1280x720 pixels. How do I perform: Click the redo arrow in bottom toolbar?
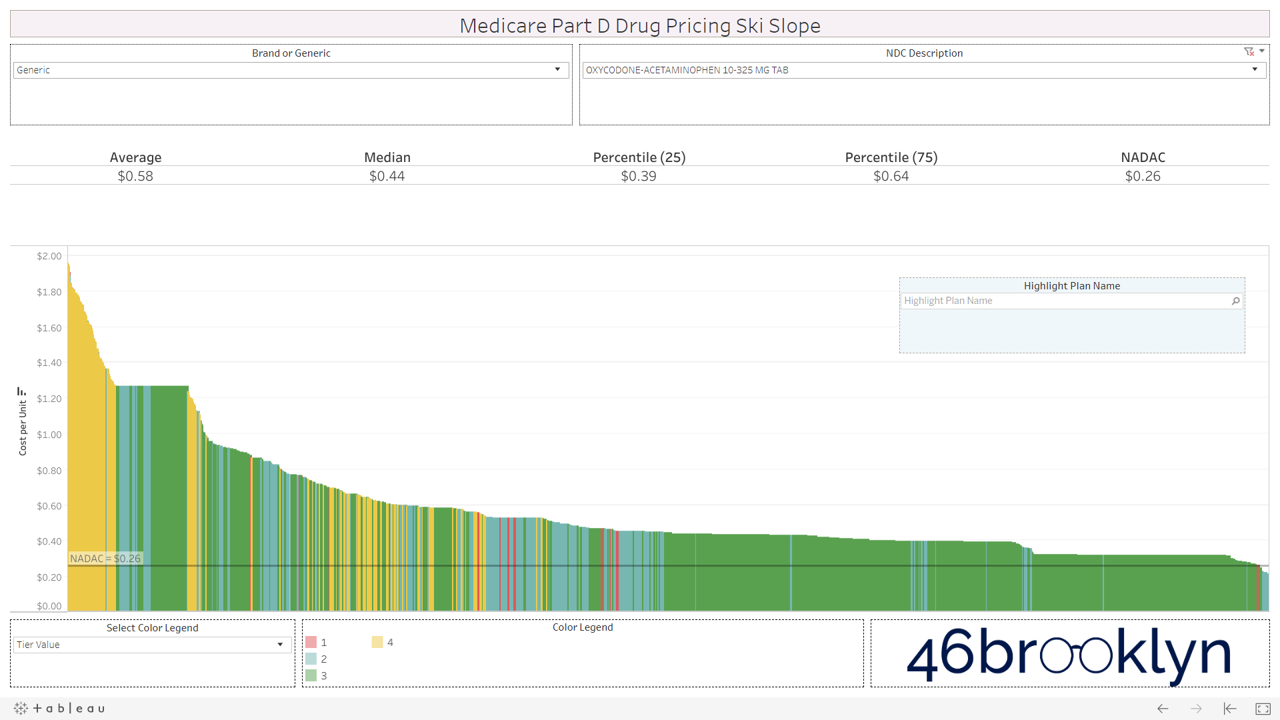tap(1196, 708)
